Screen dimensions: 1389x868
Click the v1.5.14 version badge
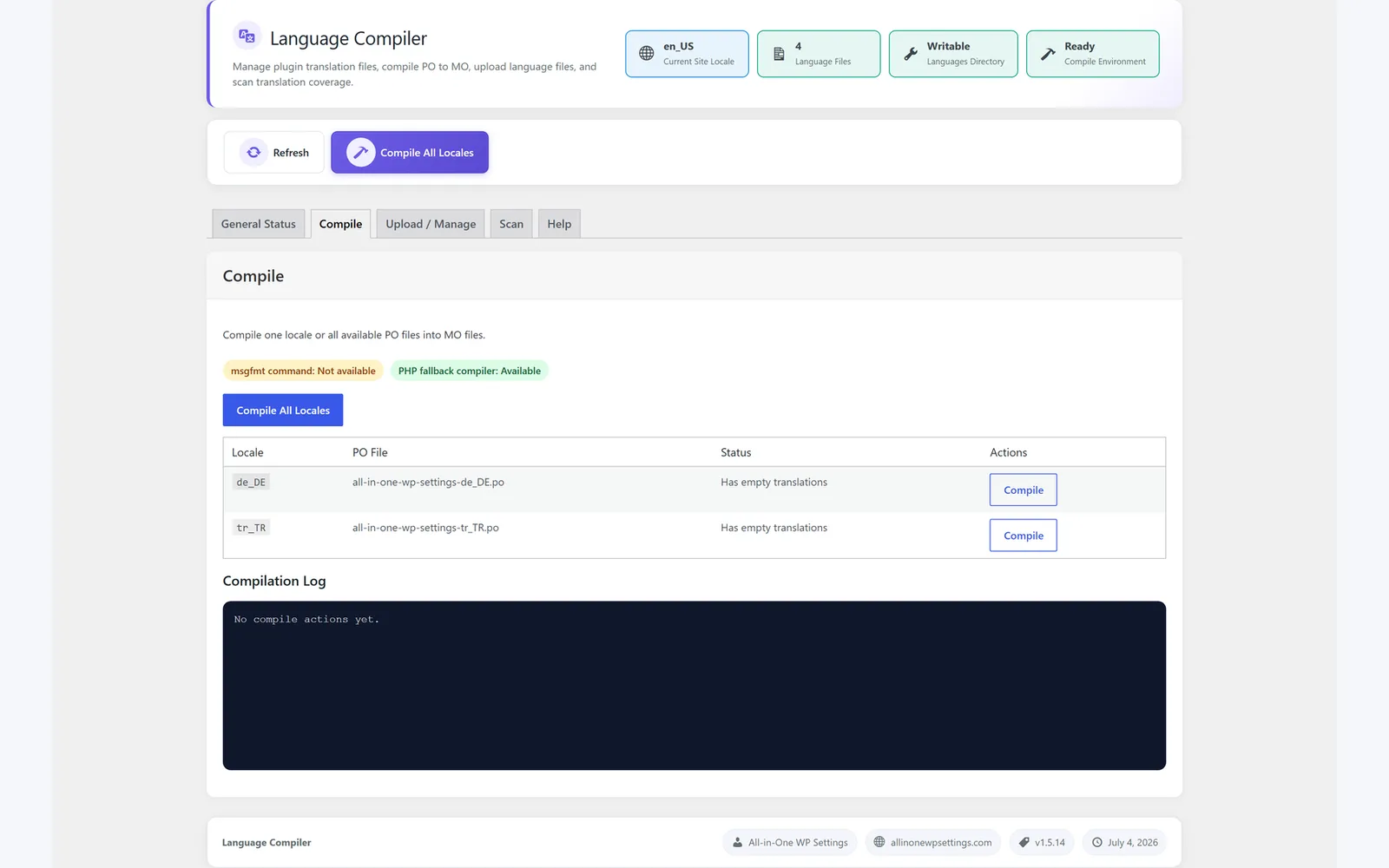[1042, 842]
